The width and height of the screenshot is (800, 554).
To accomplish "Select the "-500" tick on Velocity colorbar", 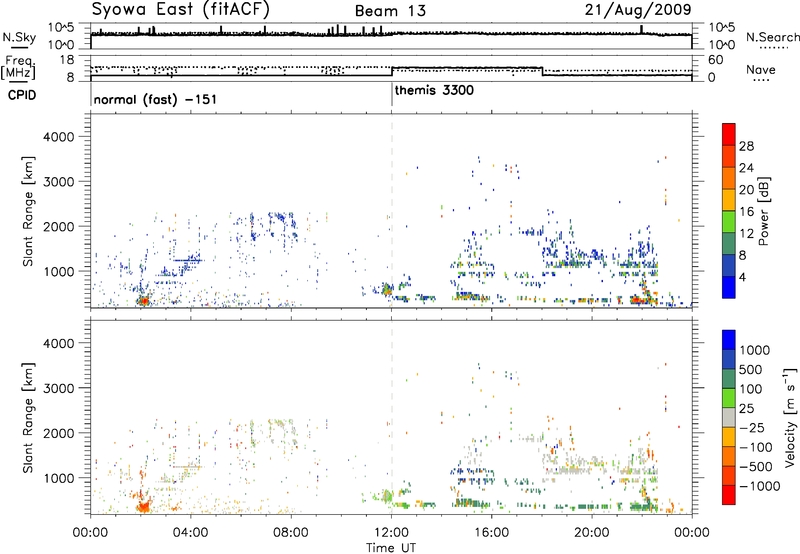I will pos(756,467).
